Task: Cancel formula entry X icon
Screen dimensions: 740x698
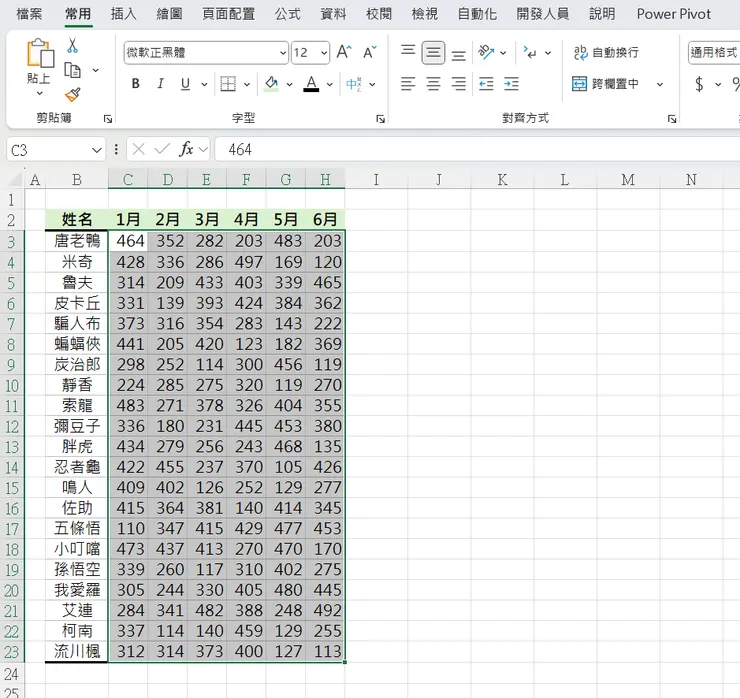Action: [x=139, y=150]
